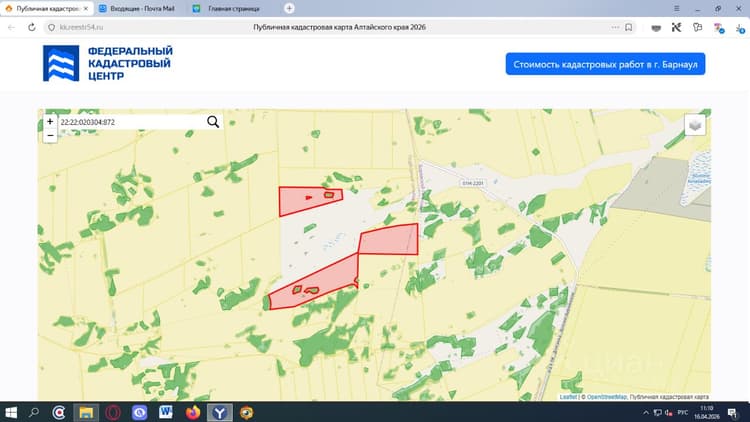Click the cadastral number search field
Image resolution: width=750 pixels, height=422 pixels.
click(132, 122)
